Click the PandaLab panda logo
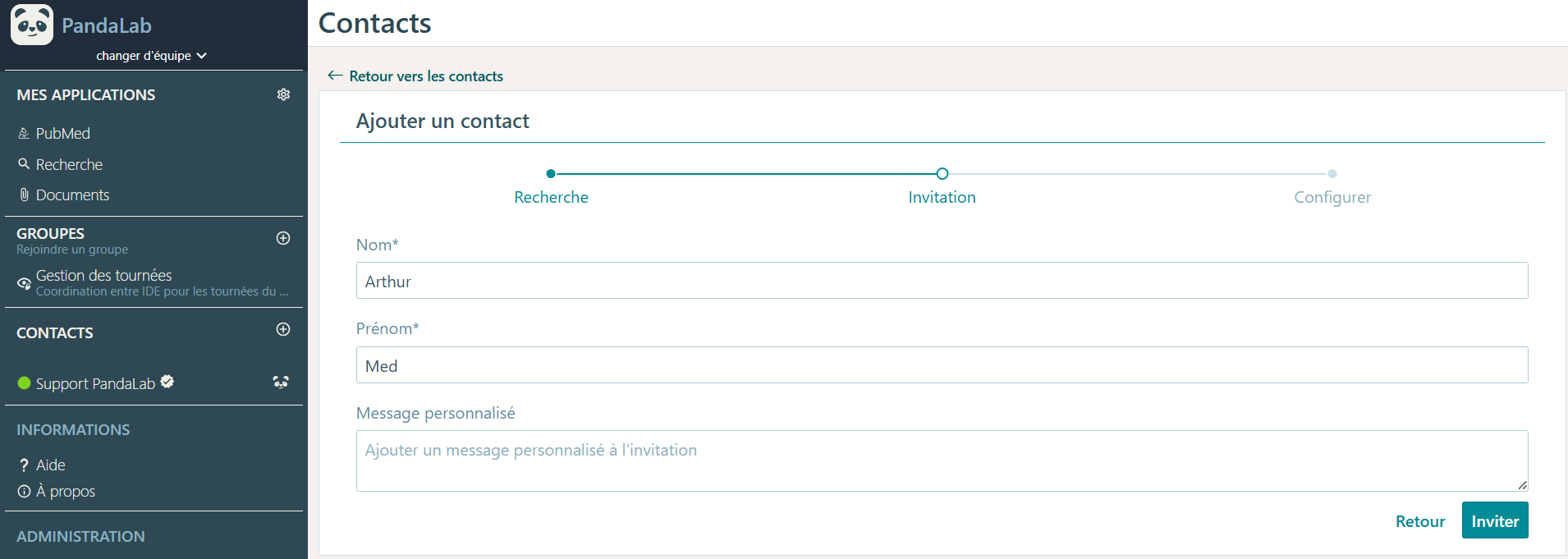This screenshot has width=1568, height=559. (32, 25)
